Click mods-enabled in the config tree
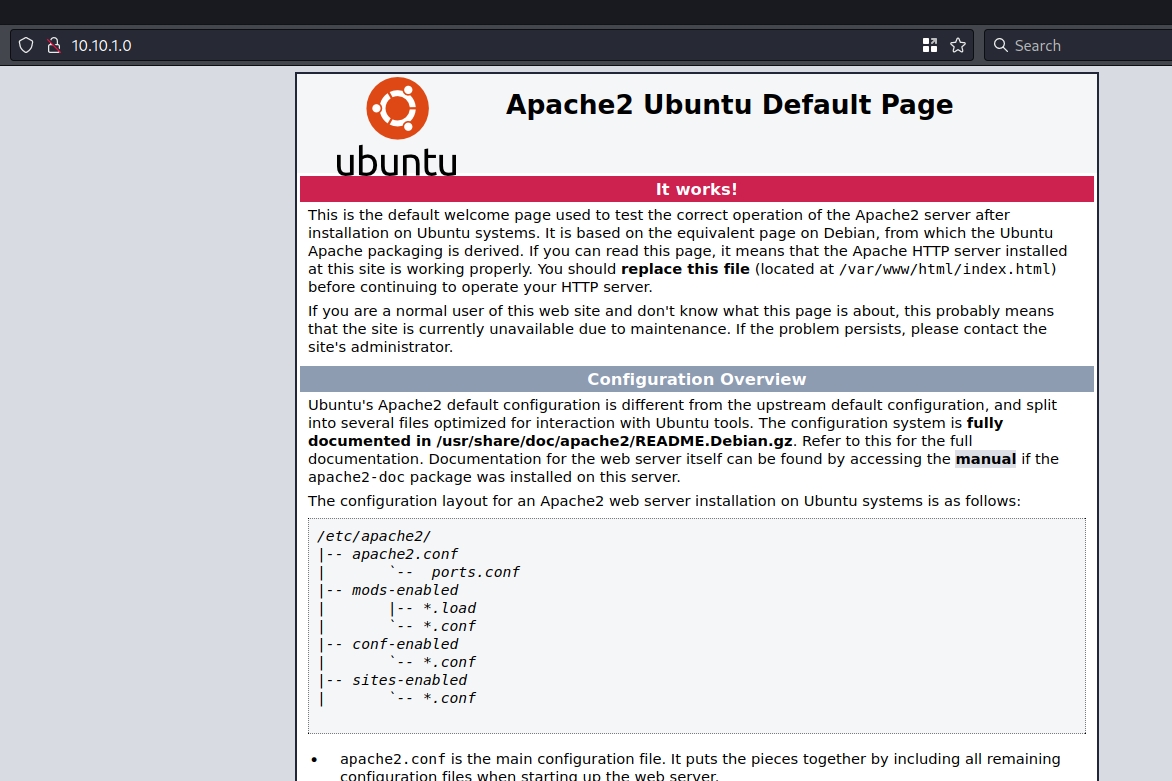Screen dimensions: 1172x781 coord(405,590)
